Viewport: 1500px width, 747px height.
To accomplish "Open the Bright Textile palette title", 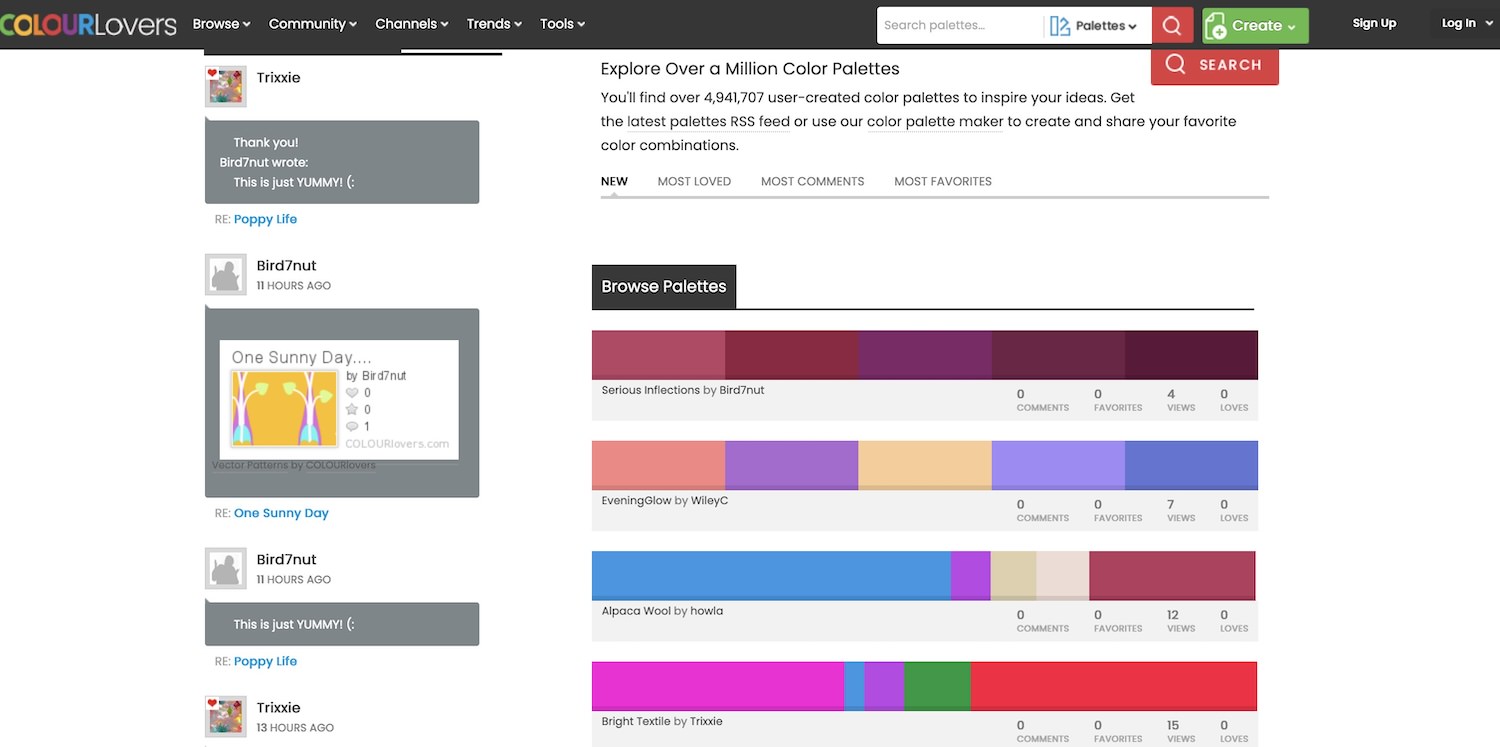I will point(636,721).
